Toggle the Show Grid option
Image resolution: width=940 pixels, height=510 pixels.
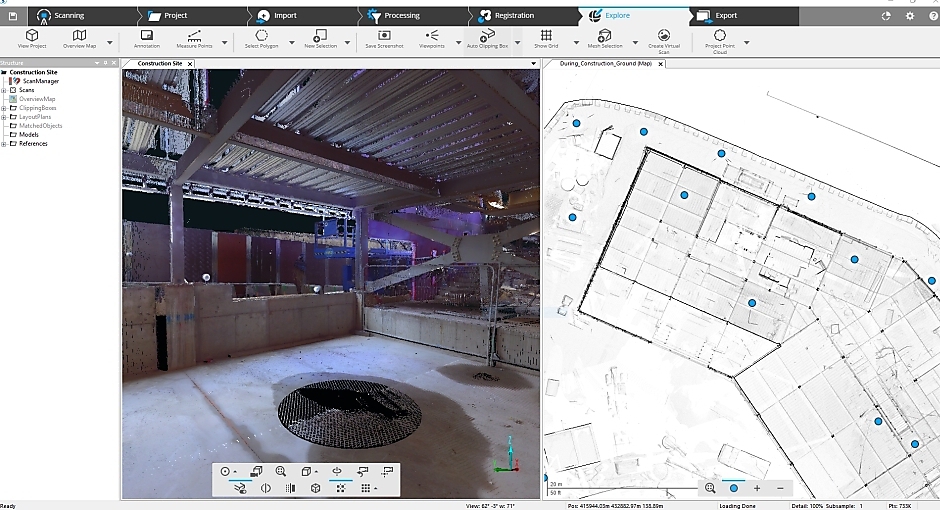(x=546, y=36)
